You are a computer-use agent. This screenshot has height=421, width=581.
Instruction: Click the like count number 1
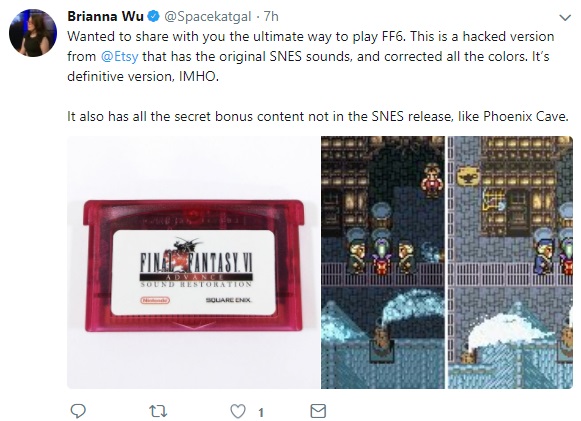(x=261, y=412)
